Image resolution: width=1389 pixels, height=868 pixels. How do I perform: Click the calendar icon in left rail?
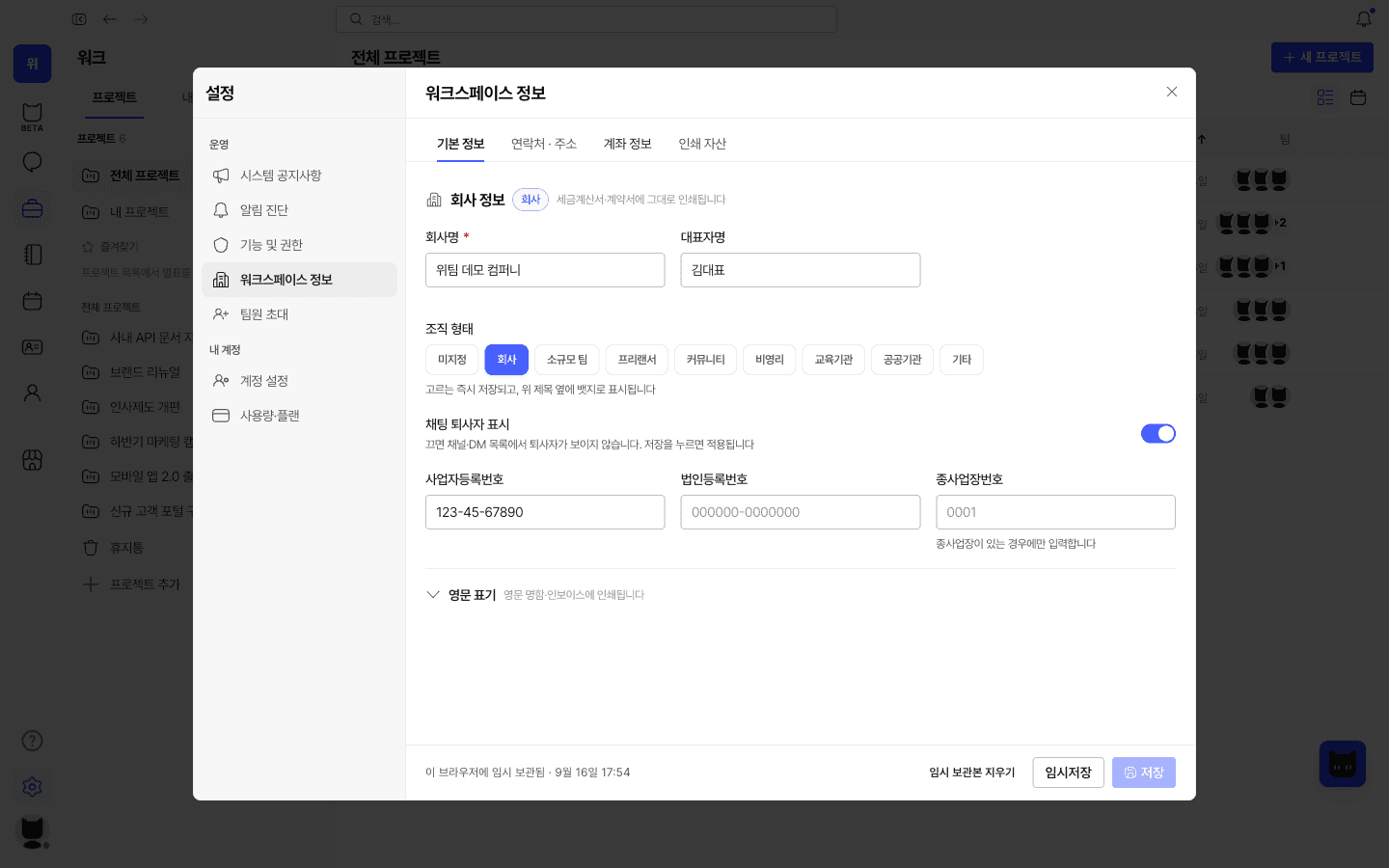[32, 301]
